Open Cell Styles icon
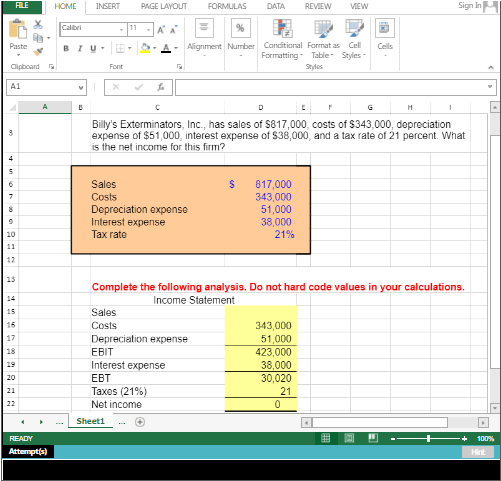The image size is (501, 481). [x=354, y=28]
